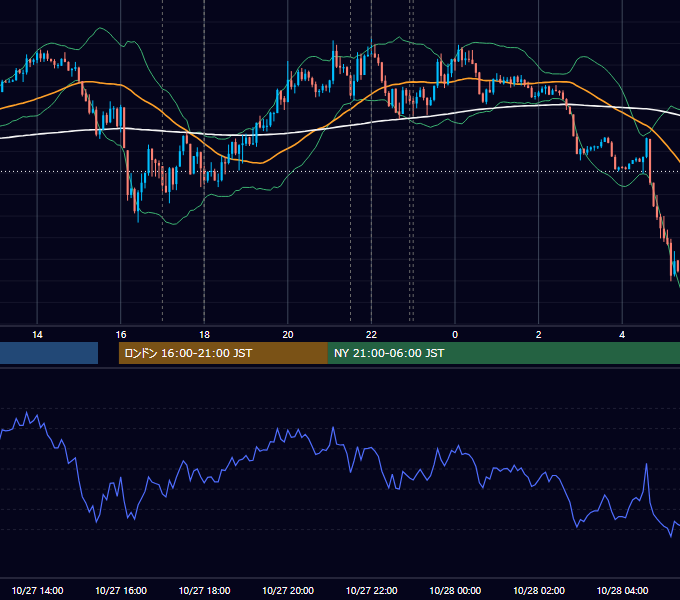Click the '18' hour label on price chart

tap(204, 334)
